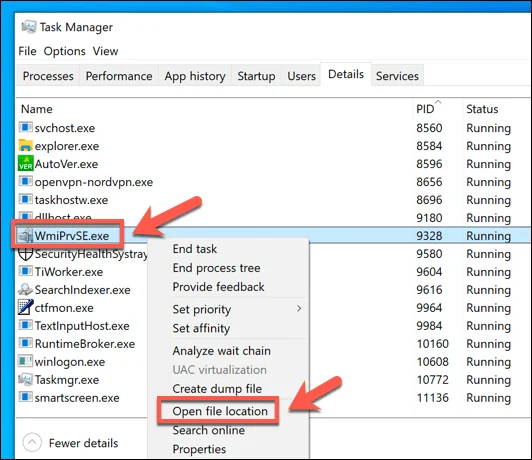This screenshot has width=532, height=460.
Task: Select End task in context menu
Action: click(194, 249)
